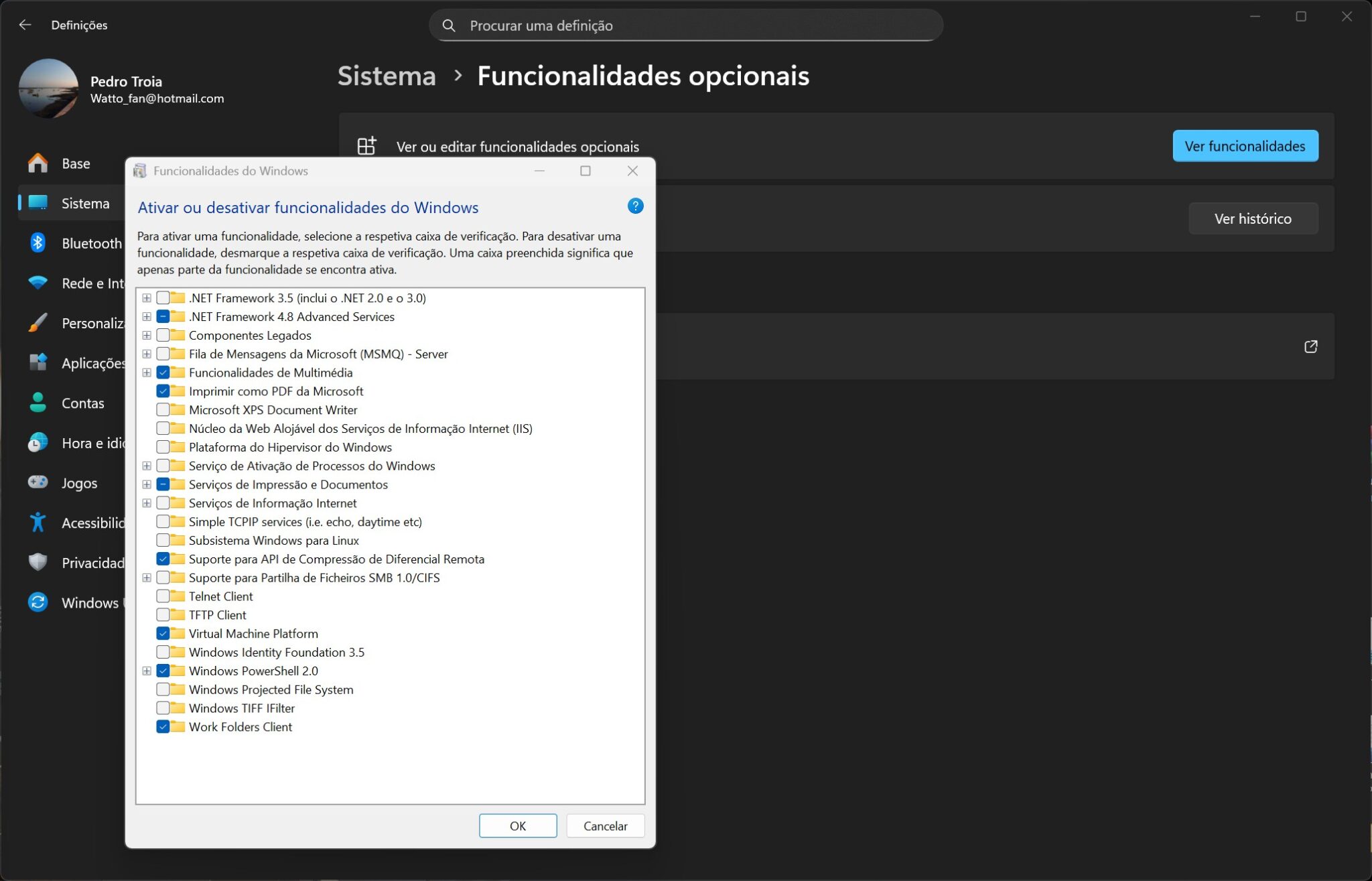
Task: Click the external link icon on right
Action: 1310,346
